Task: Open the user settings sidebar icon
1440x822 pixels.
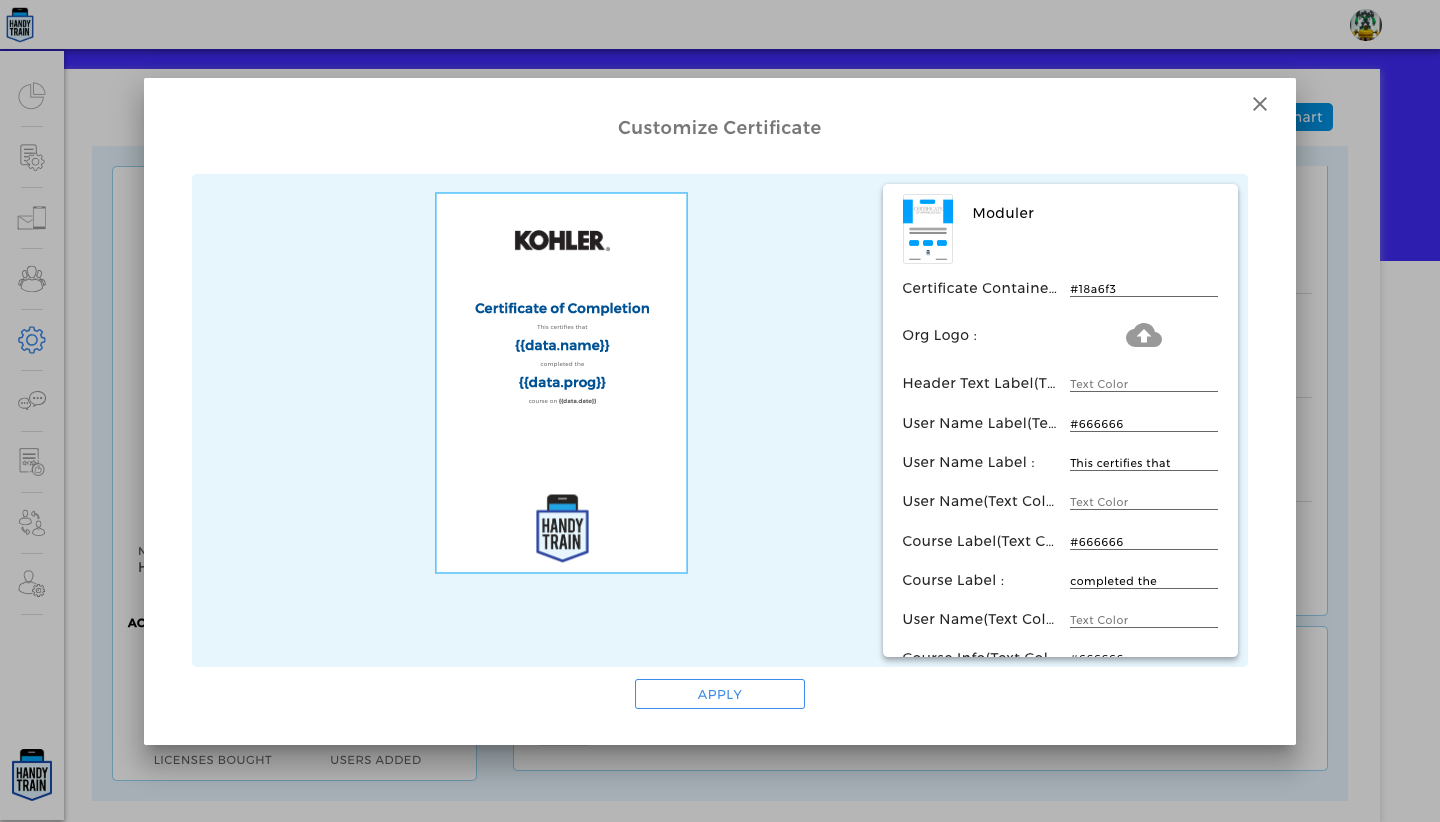Action: click(32, 585)
